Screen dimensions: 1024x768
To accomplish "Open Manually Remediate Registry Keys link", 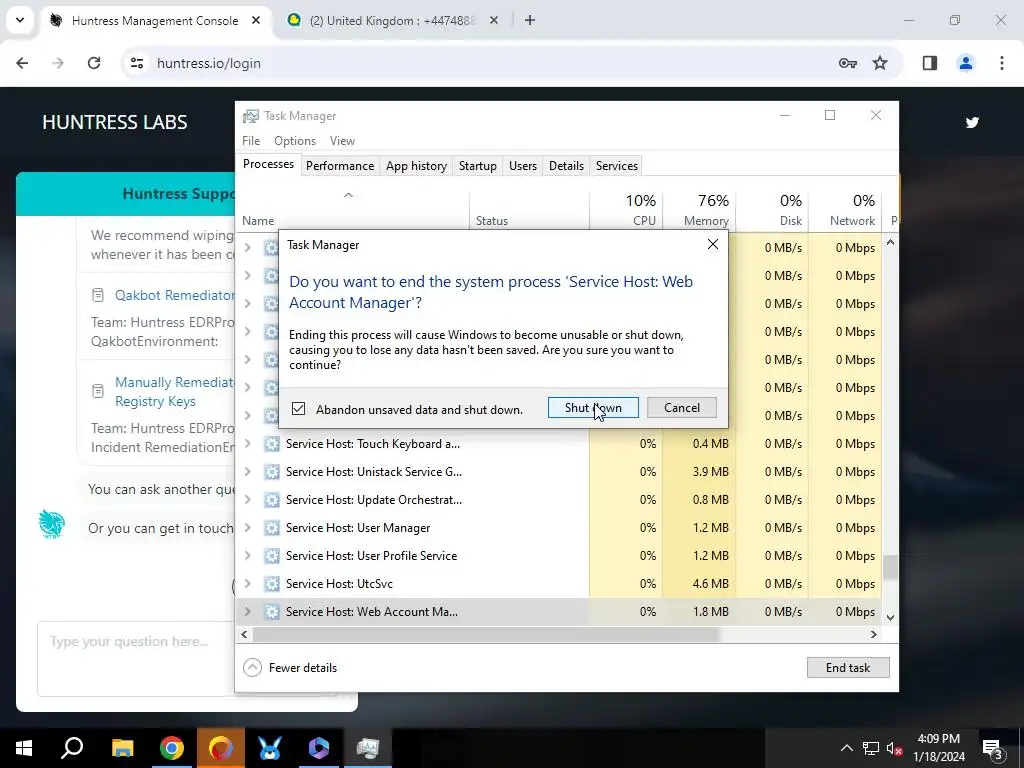I will click(174, 392).
